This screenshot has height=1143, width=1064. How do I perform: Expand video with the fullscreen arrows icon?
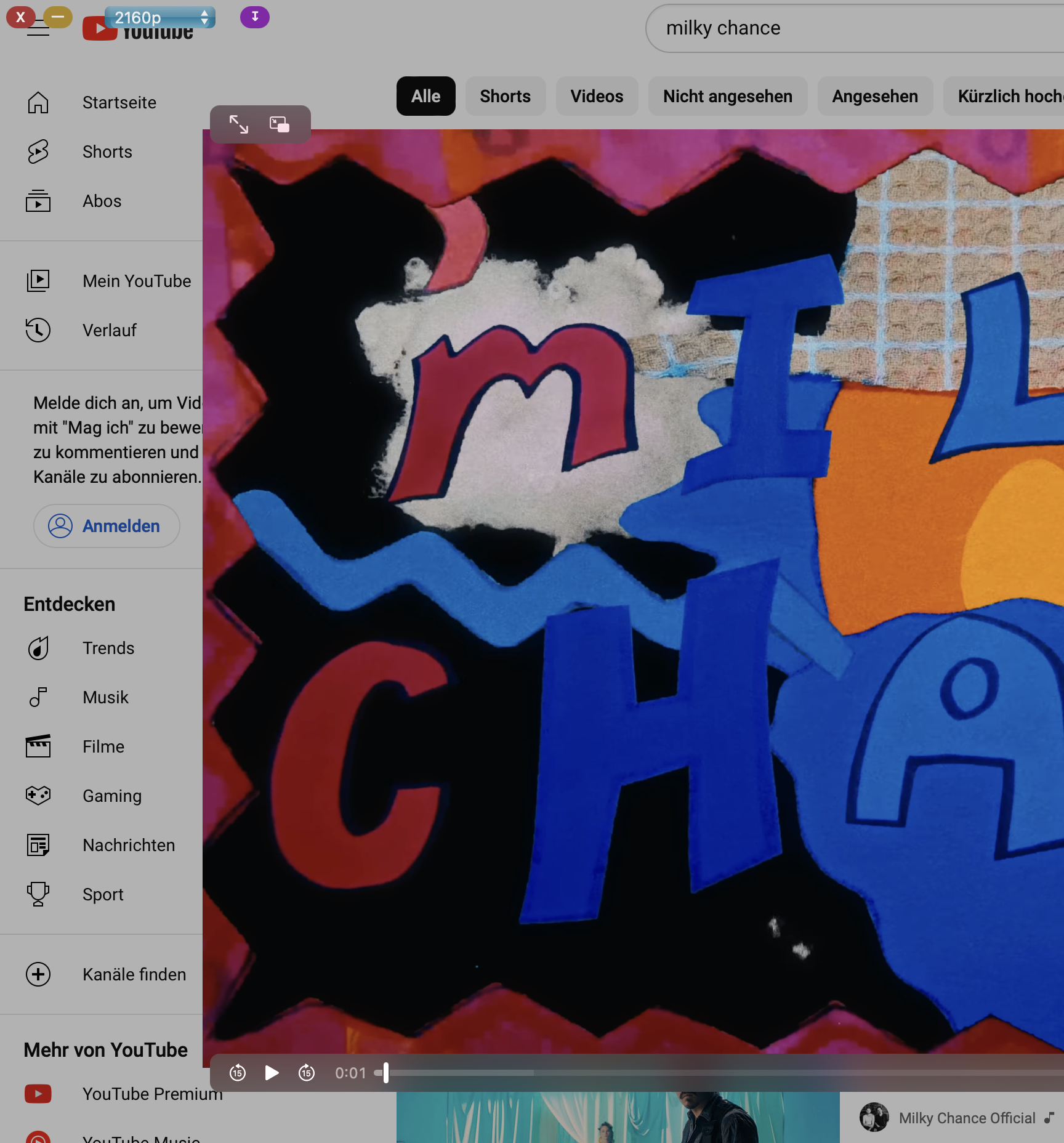pyautogui.click(x=239, y=124)
